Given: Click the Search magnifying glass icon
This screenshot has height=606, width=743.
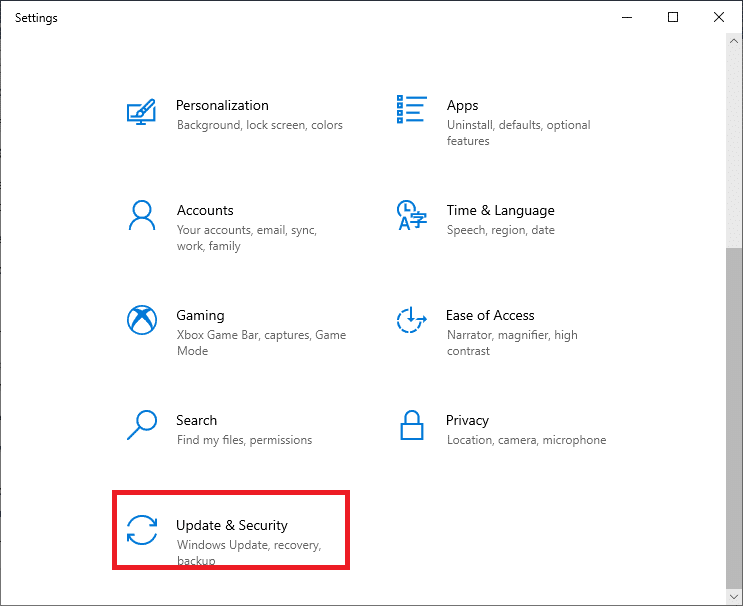Looking at the screenshot, I should coord(141,425).
